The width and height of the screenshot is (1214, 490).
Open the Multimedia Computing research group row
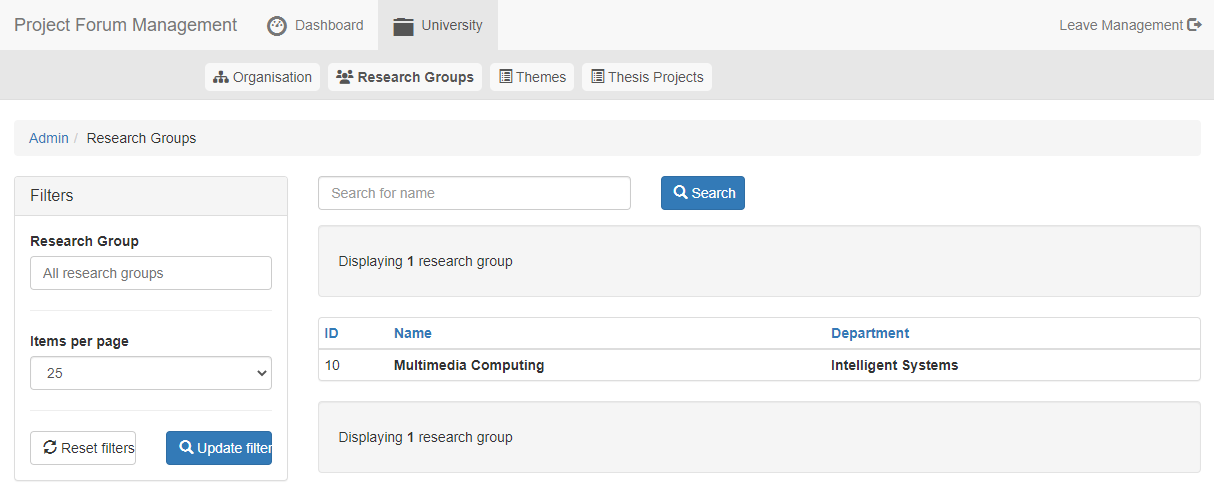point(469,365)
